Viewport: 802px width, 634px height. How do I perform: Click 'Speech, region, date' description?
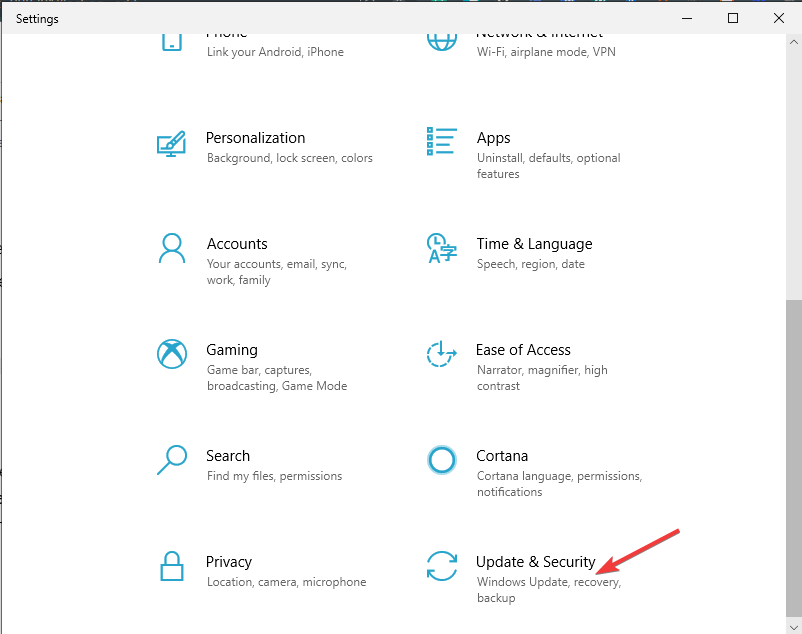point(530,264)
